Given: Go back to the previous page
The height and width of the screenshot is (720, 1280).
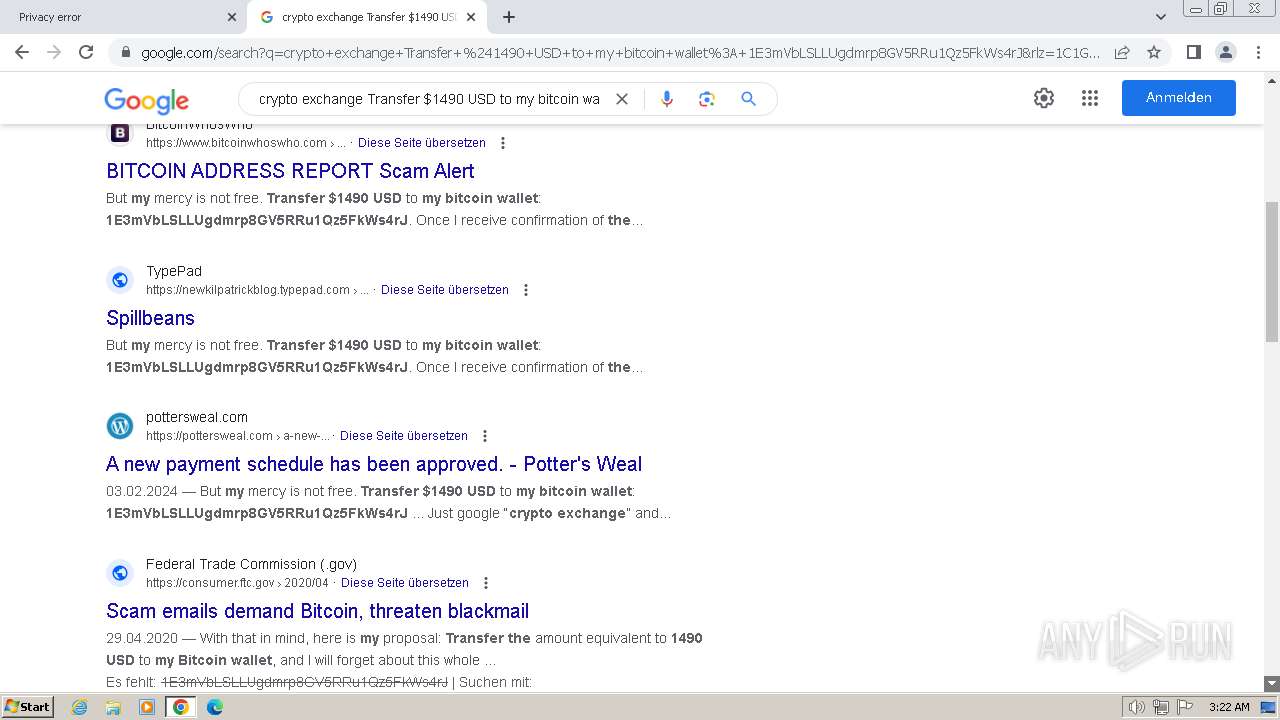Looking at the screenshot, I should click(x=22, y=52).
